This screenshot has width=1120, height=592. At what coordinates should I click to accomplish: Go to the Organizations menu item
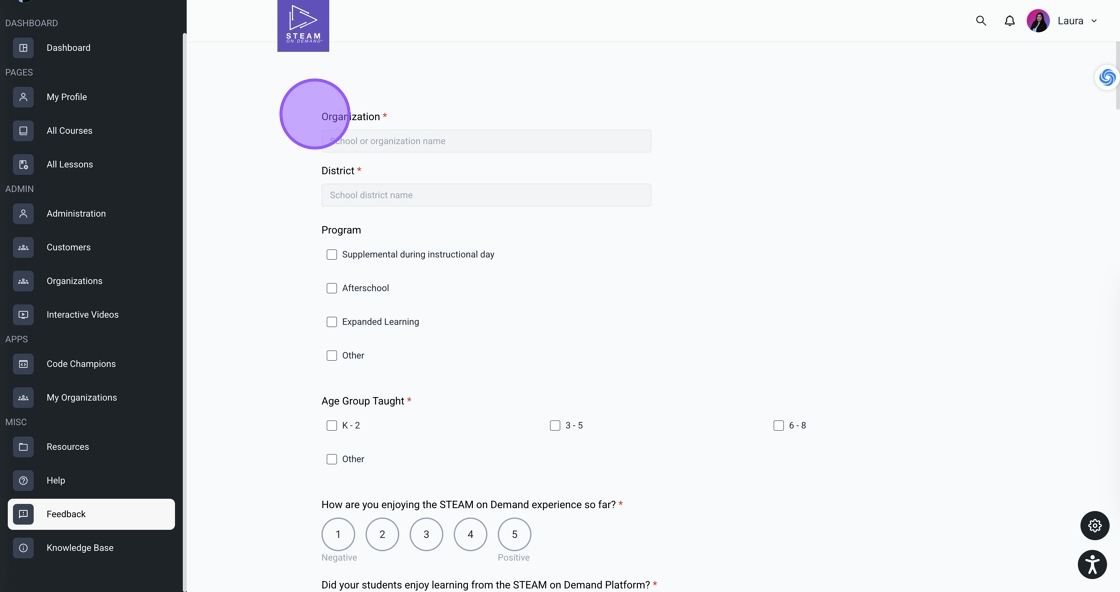pyautogui.click(x=74, y=281)
